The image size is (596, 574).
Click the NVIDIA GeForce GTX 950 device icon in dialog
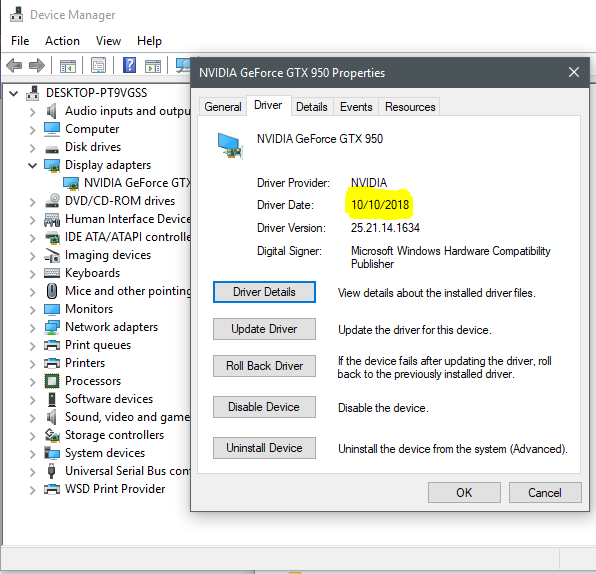point(230,145)
